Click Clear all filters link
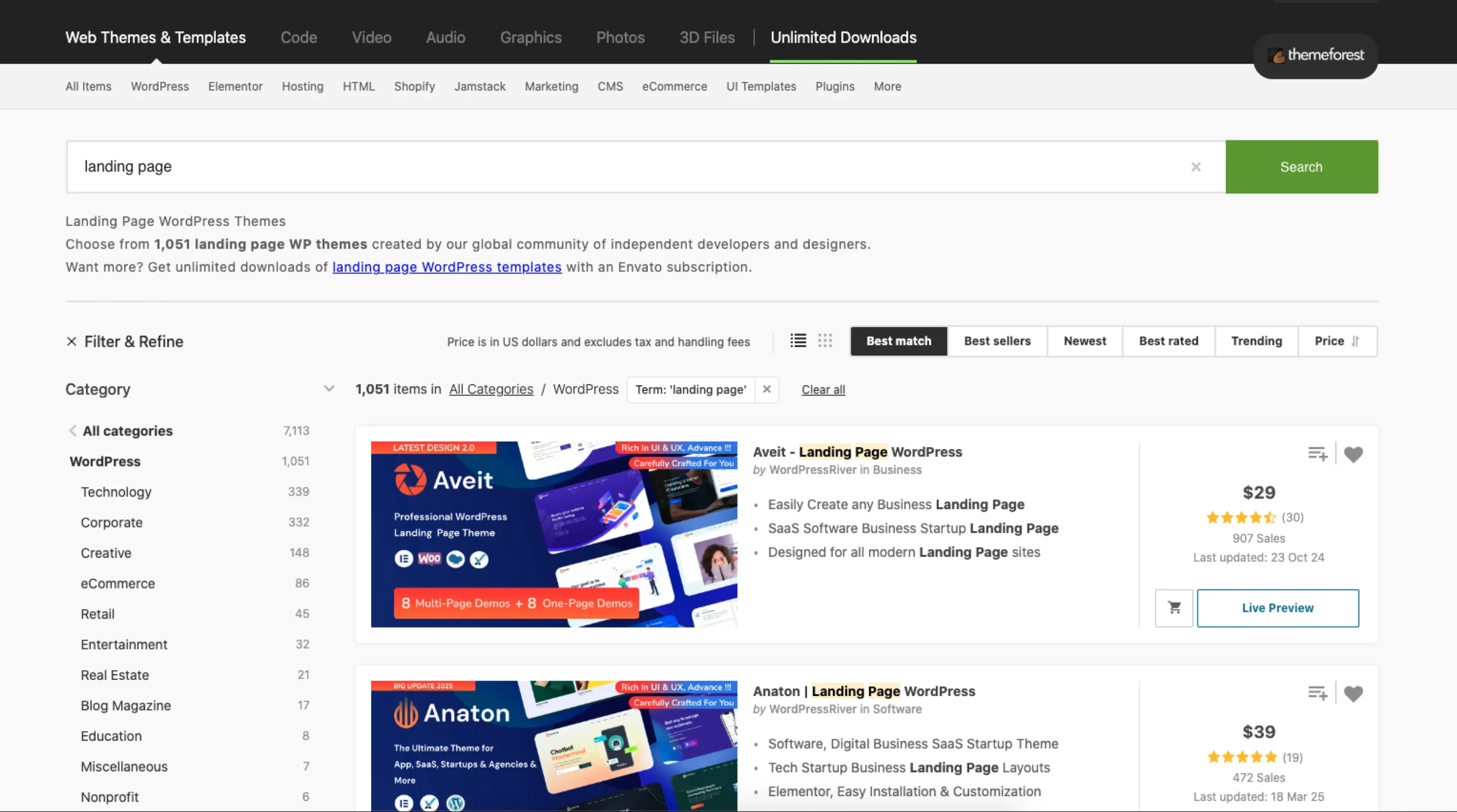The width and height of the screenshot is (1457, 812). (x=823, y=389)
